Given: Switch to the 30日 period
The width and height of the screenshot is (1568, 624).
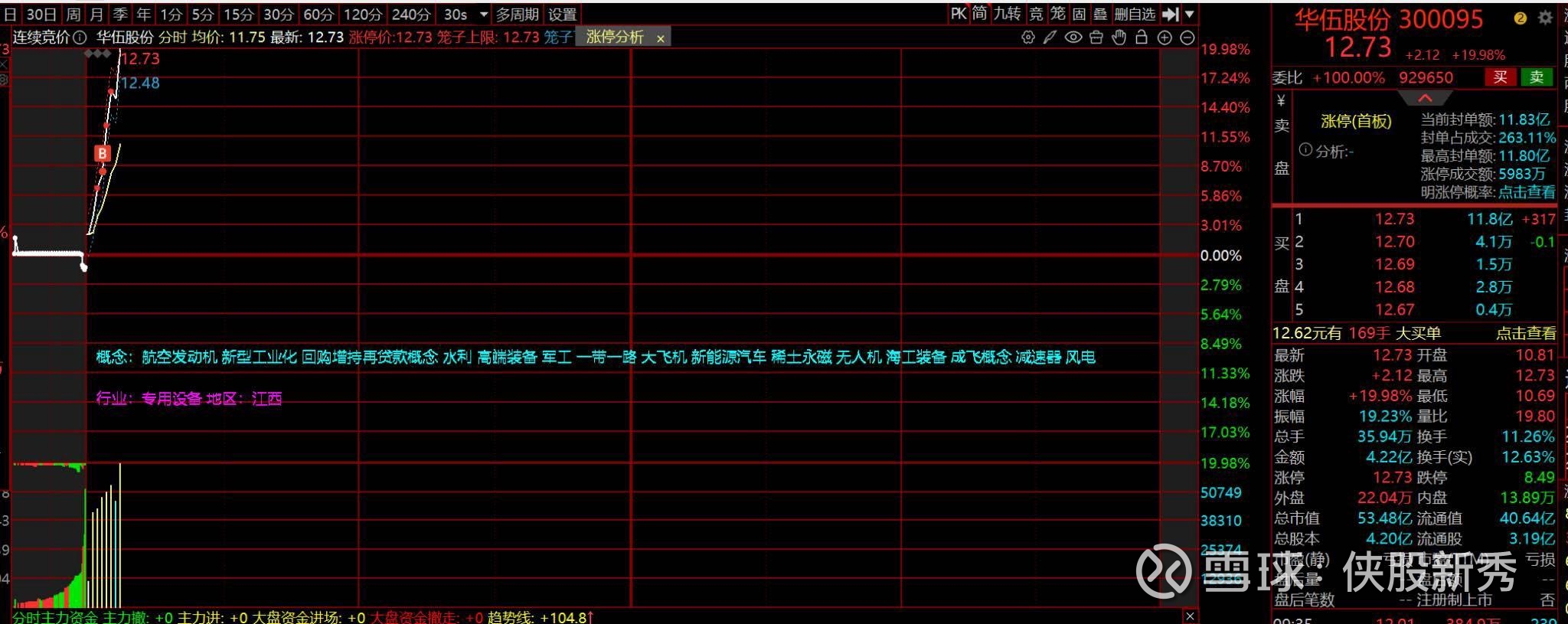Looking at the screenshot, I should (41, 15).
